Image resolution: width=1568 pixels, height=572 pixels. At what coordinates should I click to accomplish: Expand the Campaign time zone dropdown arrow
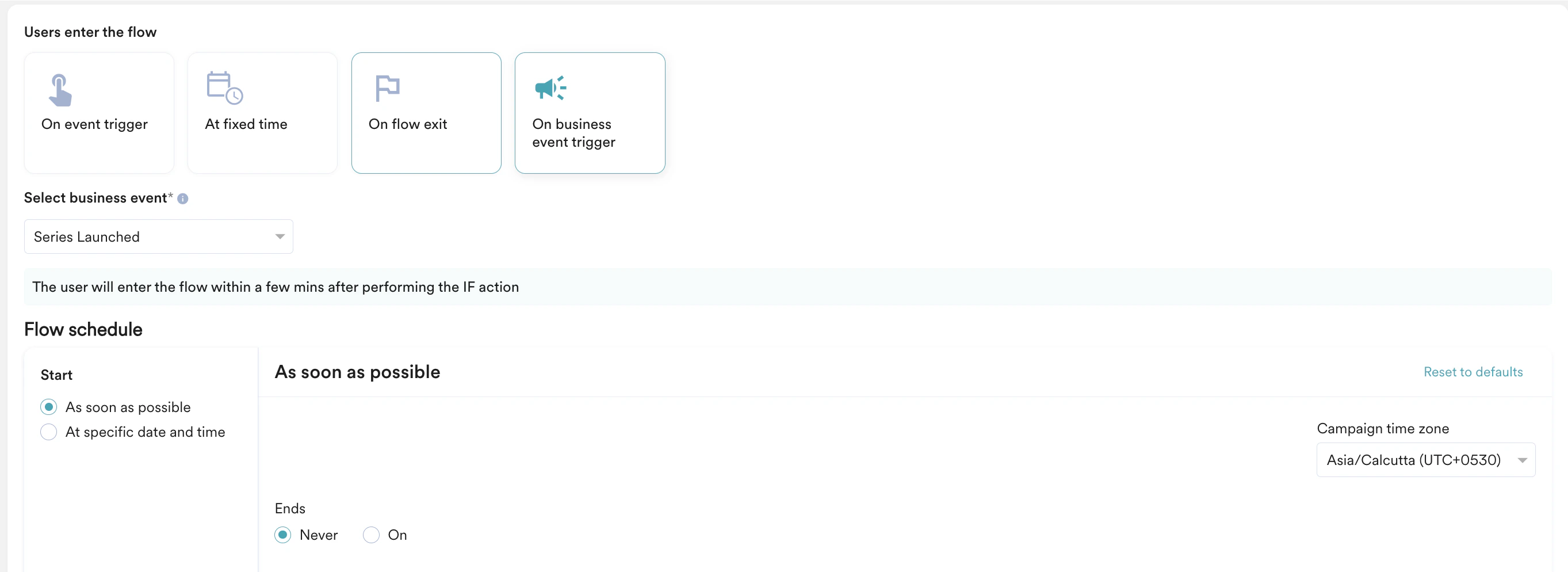point(1522,460)
